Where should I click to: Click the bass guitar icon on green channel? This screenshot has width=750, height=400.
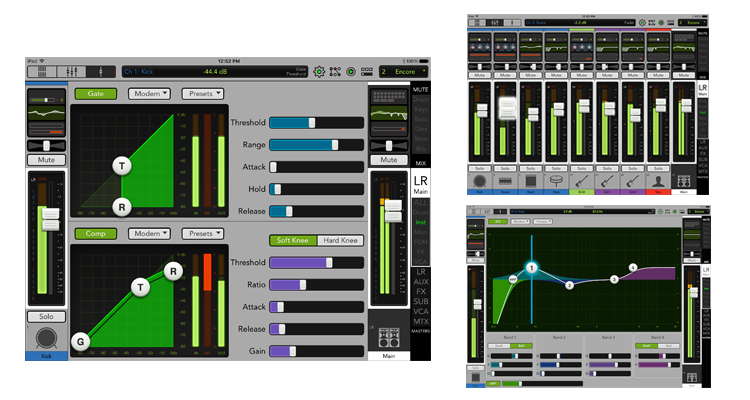(581, 184)
